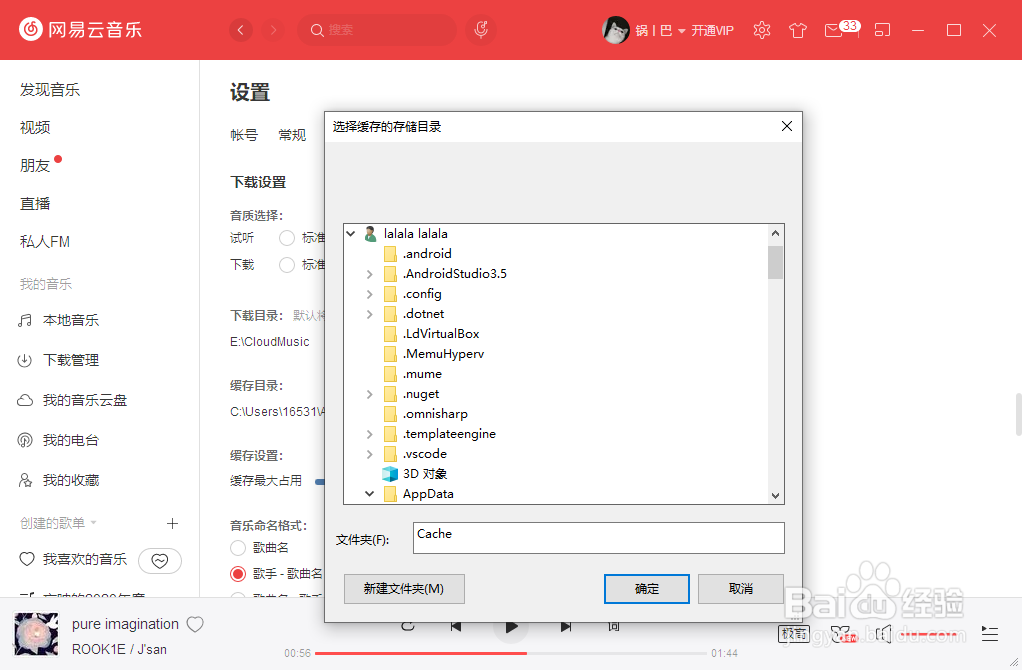Open 直播 in the sidebar

pos(35,203)
